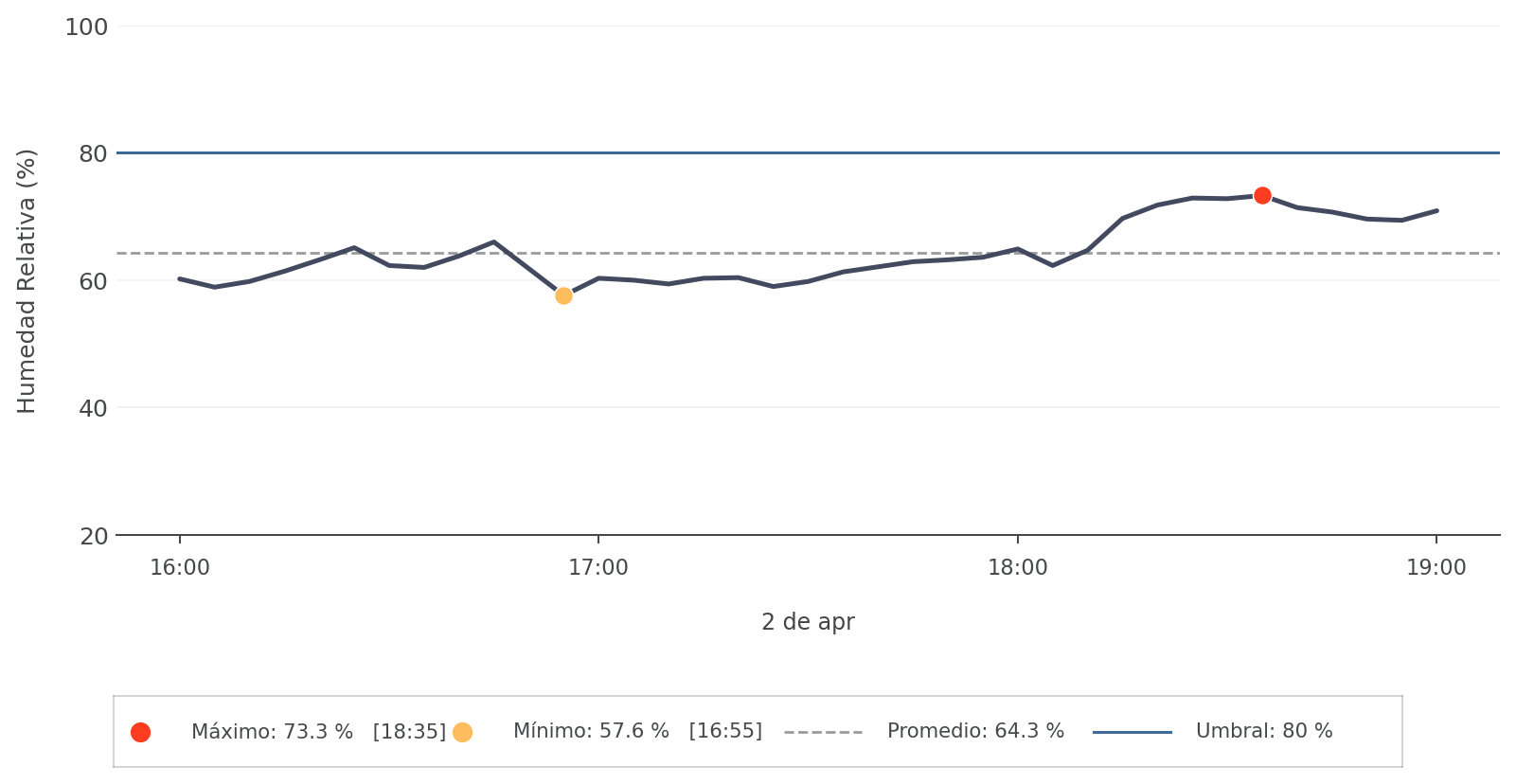
Task: Click the 80 y-axis tick label
Action: click(x=93, y=153)
